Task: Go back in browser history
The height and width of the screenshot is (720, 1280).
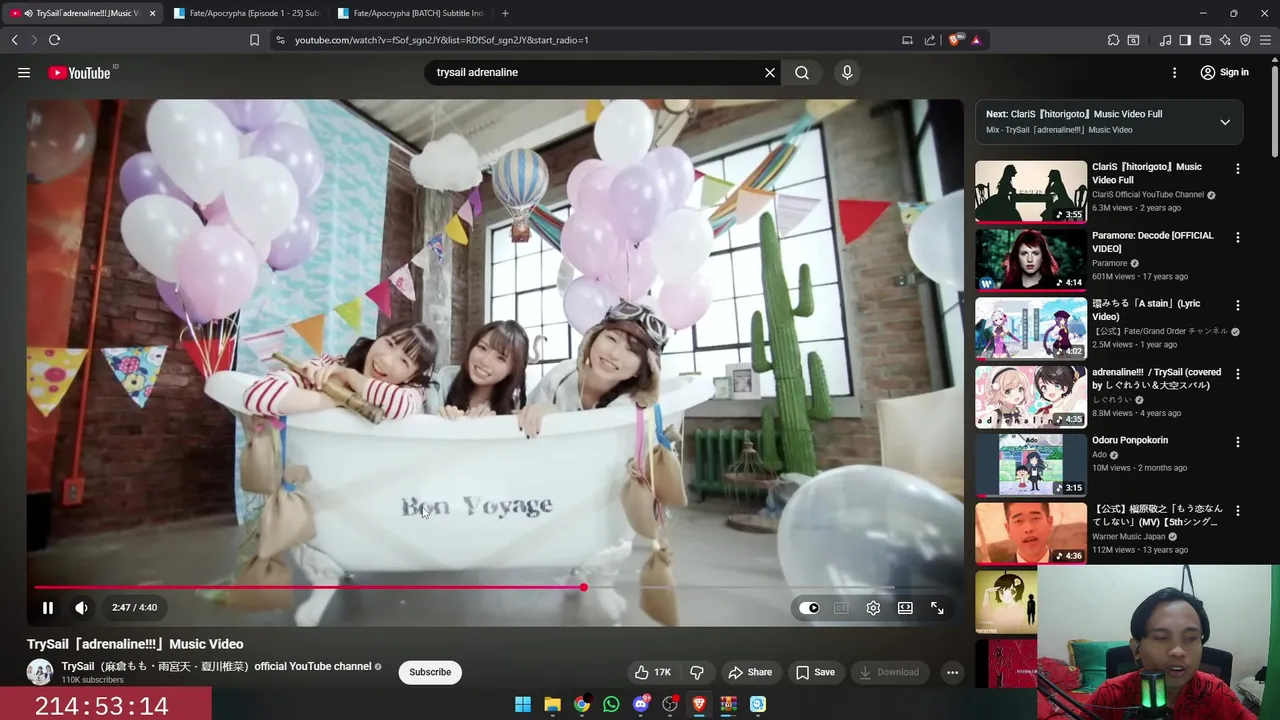Action: (x=15, y=40)
